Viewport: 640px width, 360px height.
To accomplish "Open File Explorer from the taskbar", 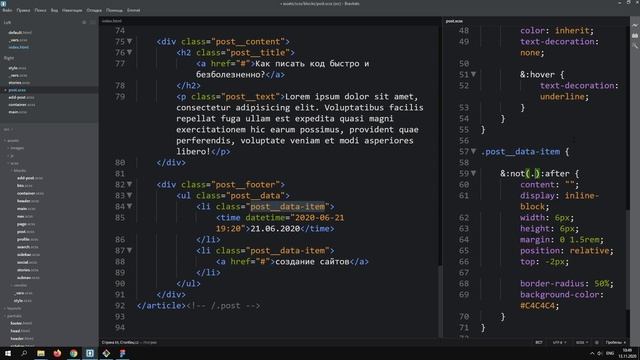I will click(x=41, y=353).
